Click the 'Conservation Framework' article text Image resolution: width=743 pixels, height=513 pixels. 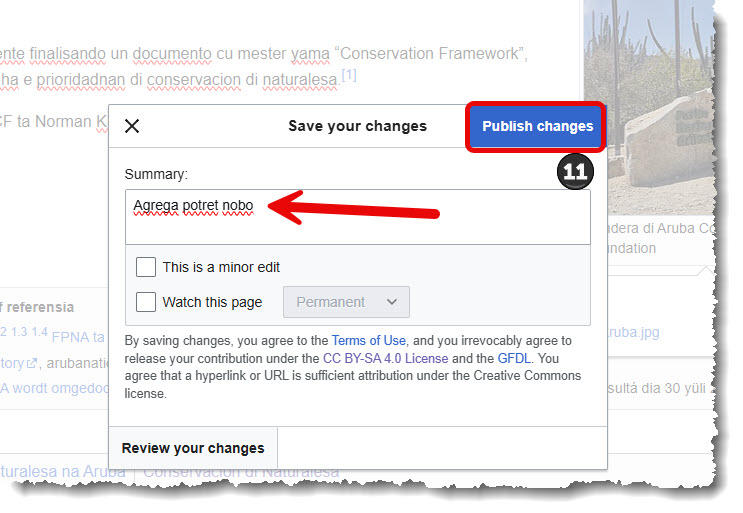(430, 54)
